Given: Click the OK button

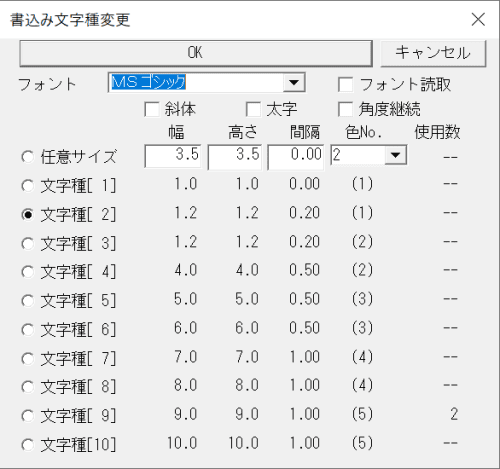Looking at the screenshot, I should point(196,53).
